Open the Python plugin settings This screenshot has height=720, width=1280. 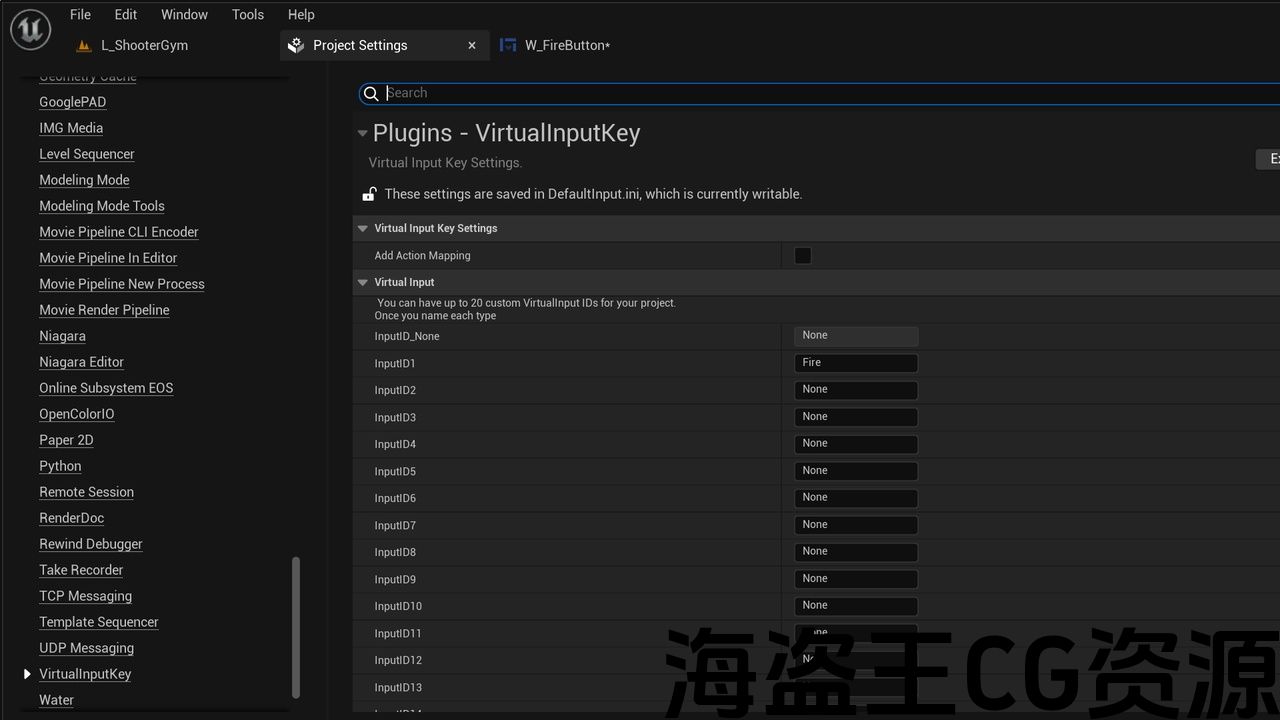coord(60,466)
